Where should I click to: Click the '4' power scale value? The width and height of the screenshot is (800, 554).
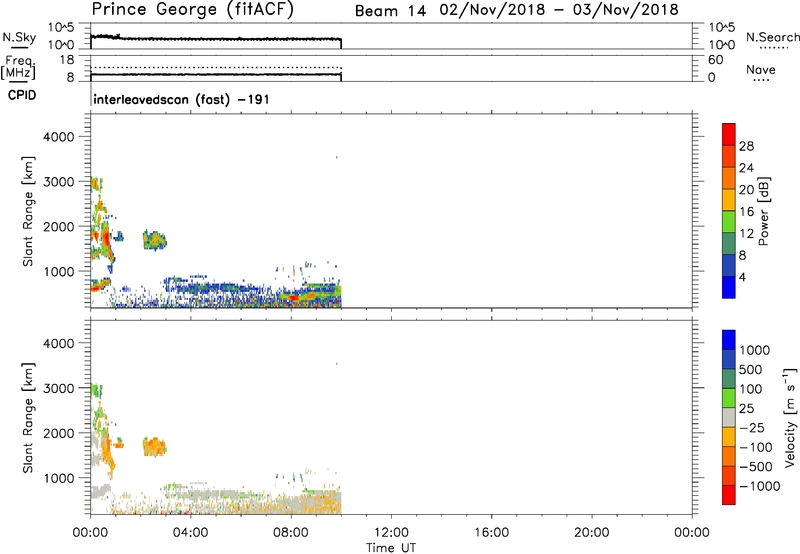point(742,277)
